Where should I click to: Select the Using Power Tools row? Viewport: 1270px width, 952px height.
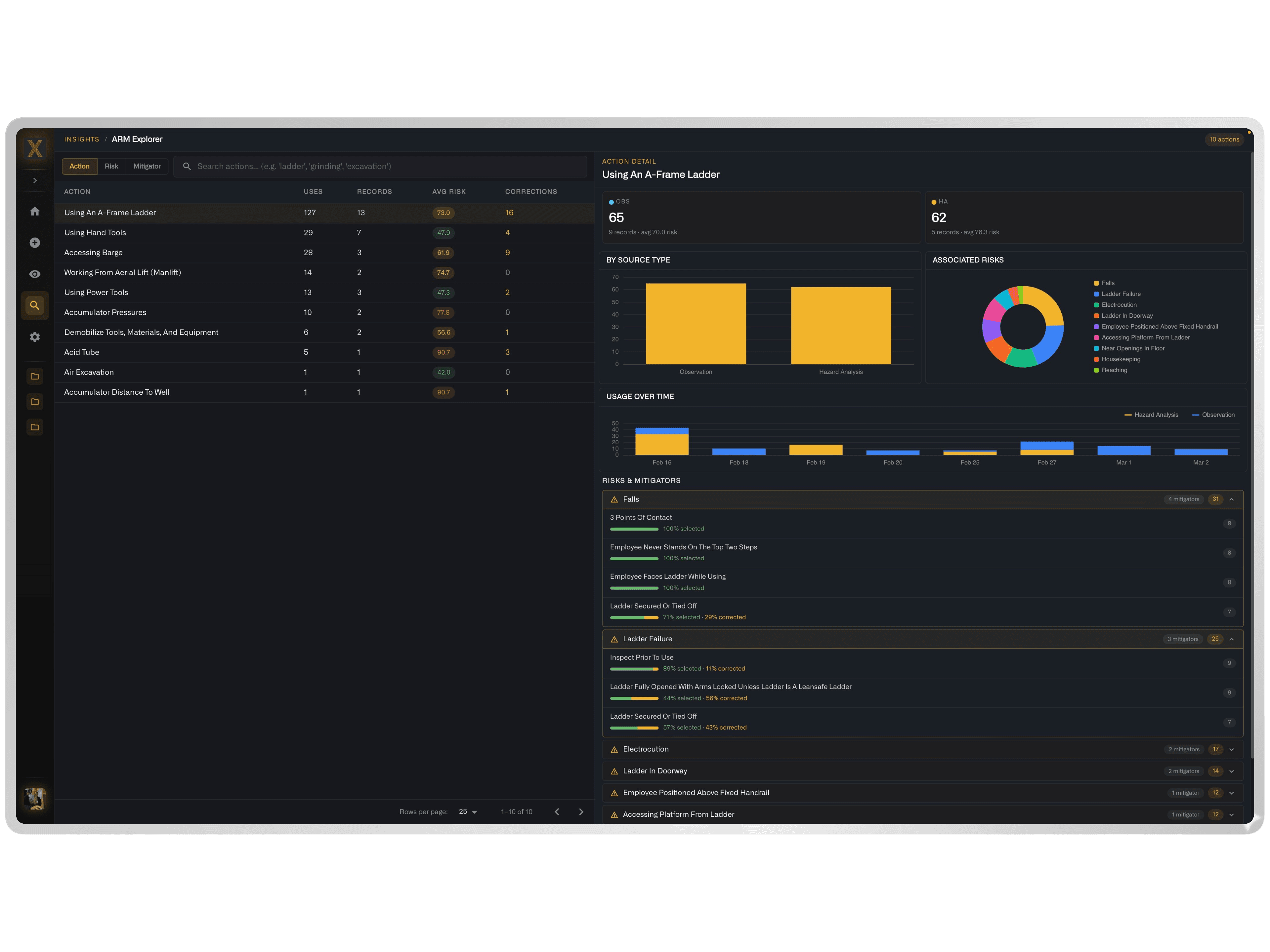[x=324, y=293]
